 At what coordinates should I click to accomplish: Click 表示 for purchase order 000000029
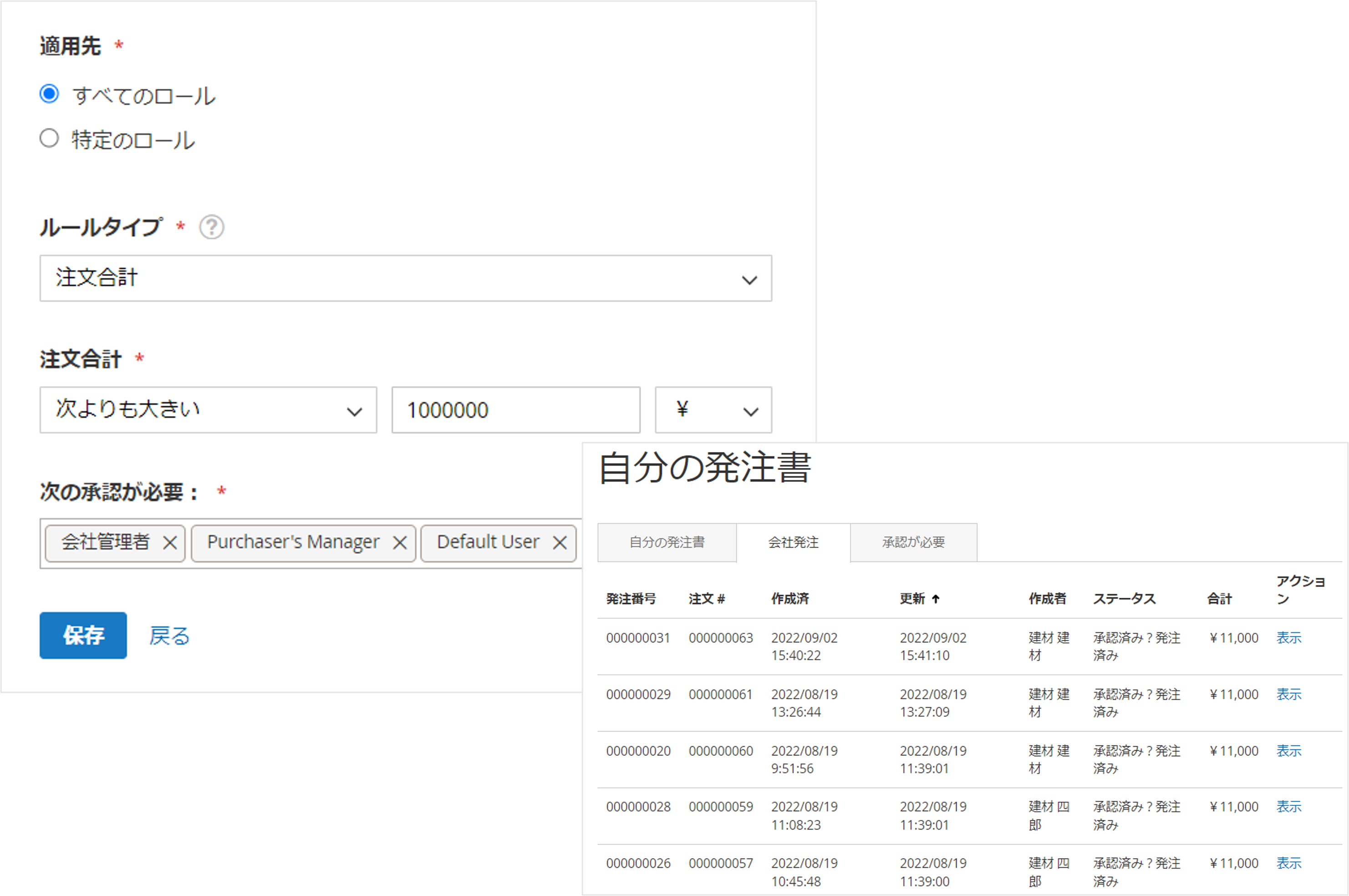[x=1288, y=694]
